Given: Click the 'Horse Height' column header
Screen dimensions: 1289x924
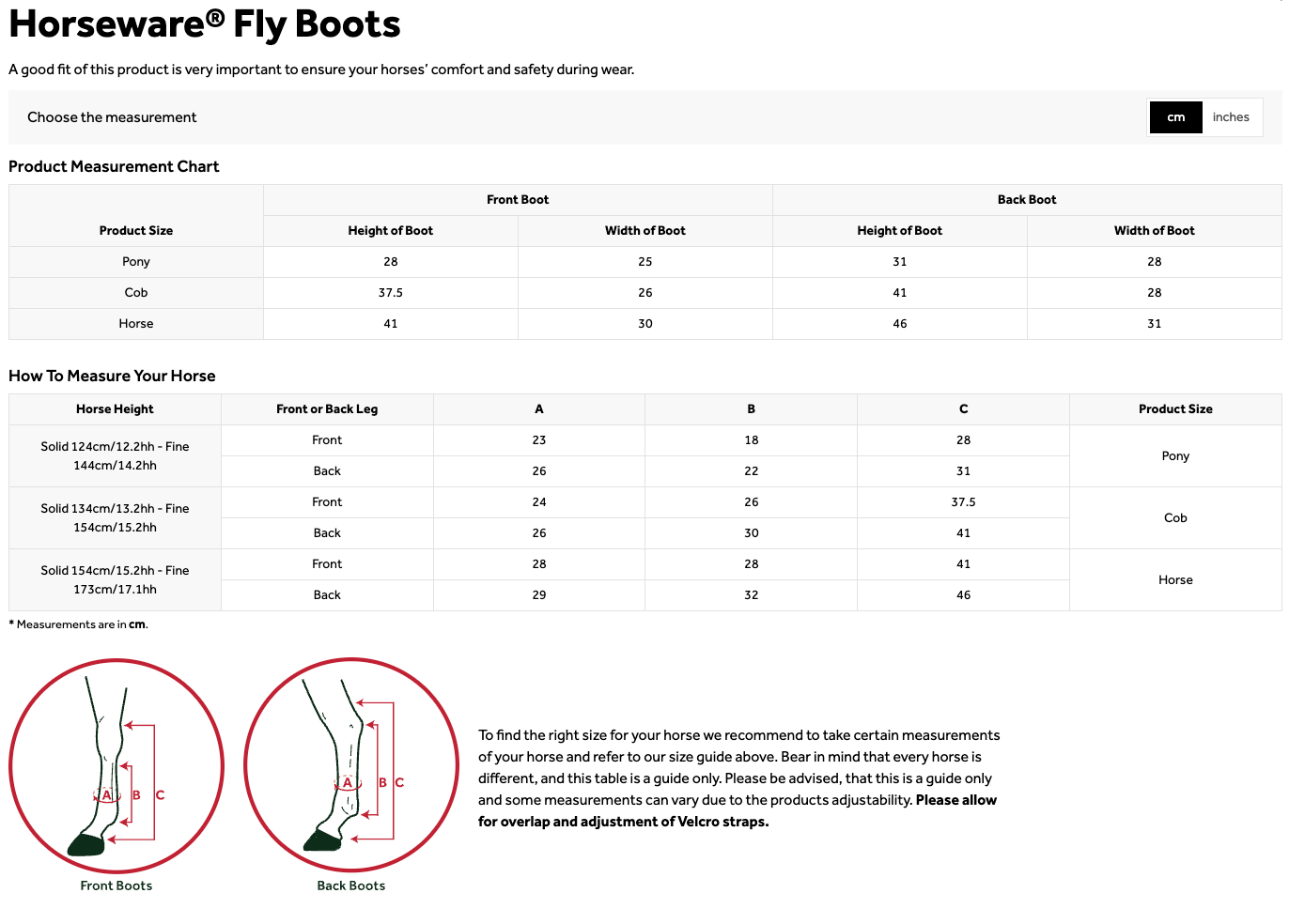Looking at the screenshot, I should 115,409.
